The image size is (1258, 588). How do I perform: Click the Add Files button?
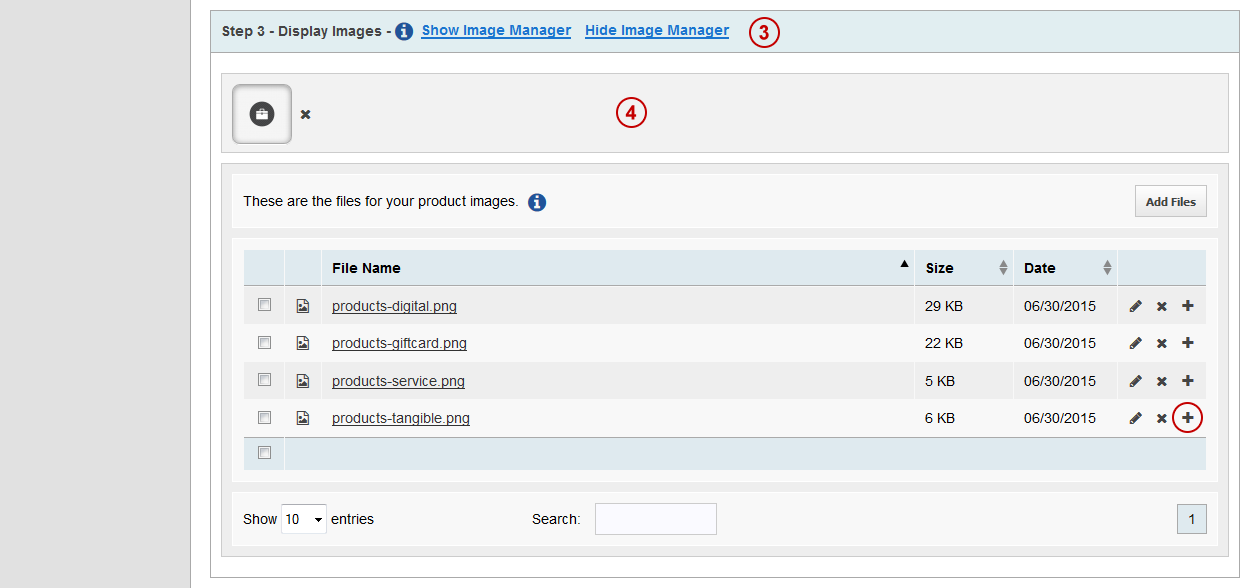click(x=1171, y=201)
